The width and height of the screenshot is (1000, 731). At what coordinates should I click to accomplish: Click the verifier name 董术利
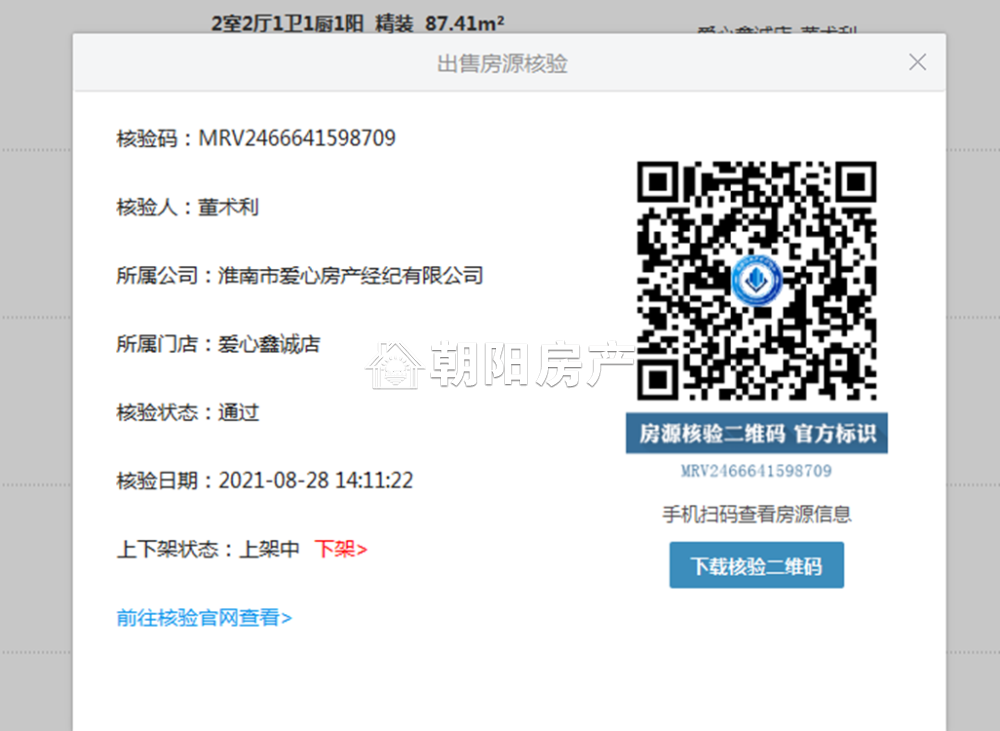tap(228, 207)
